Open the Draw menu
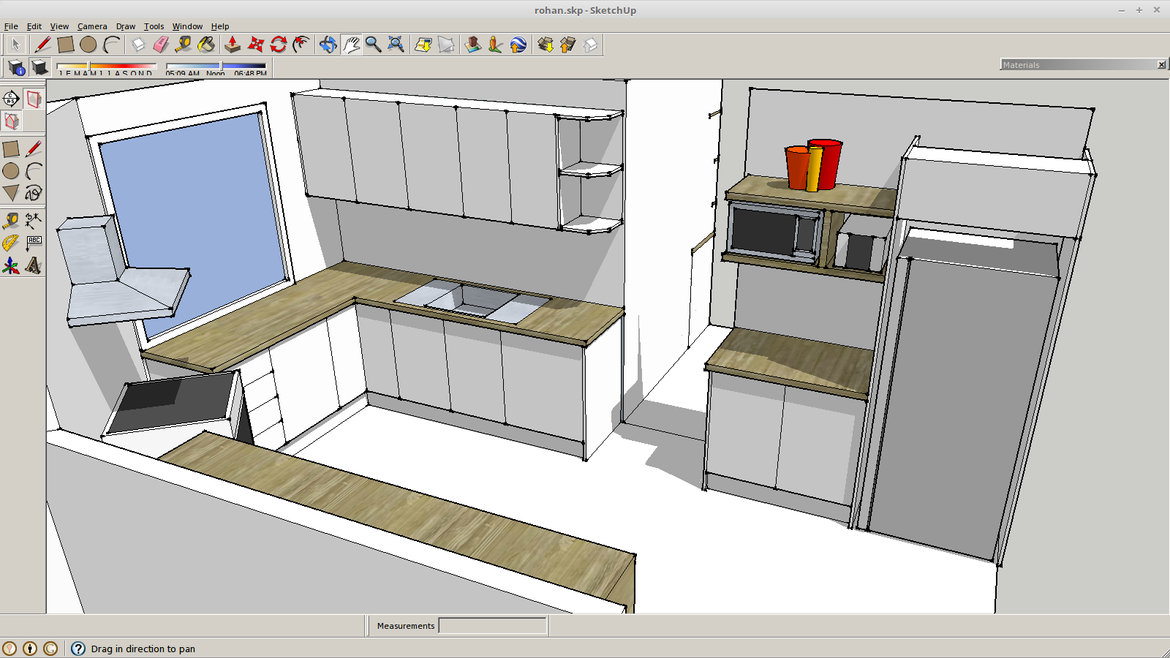 point(125,26)
